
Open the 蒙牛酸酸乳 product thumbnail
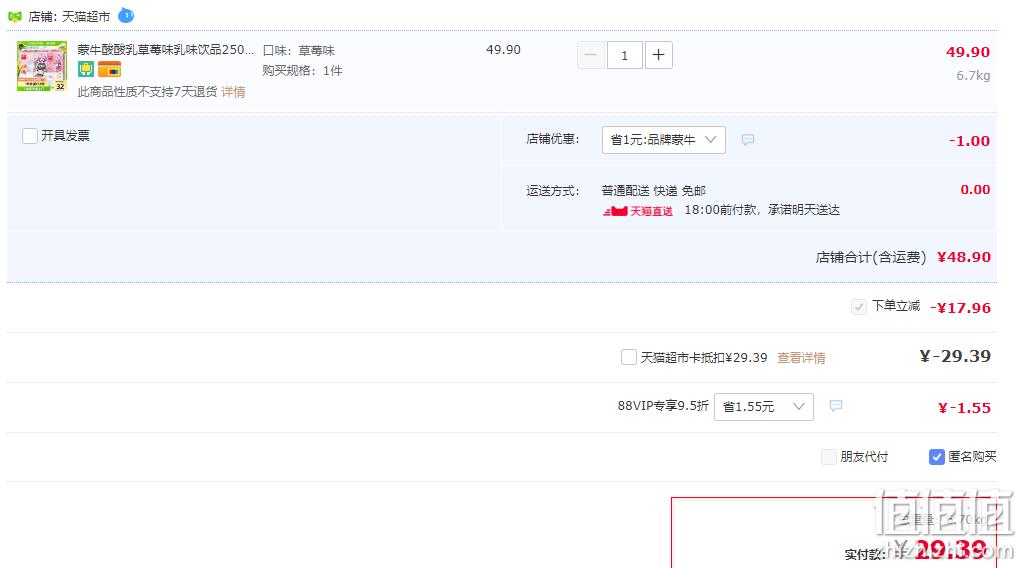(x=42, y=67)
